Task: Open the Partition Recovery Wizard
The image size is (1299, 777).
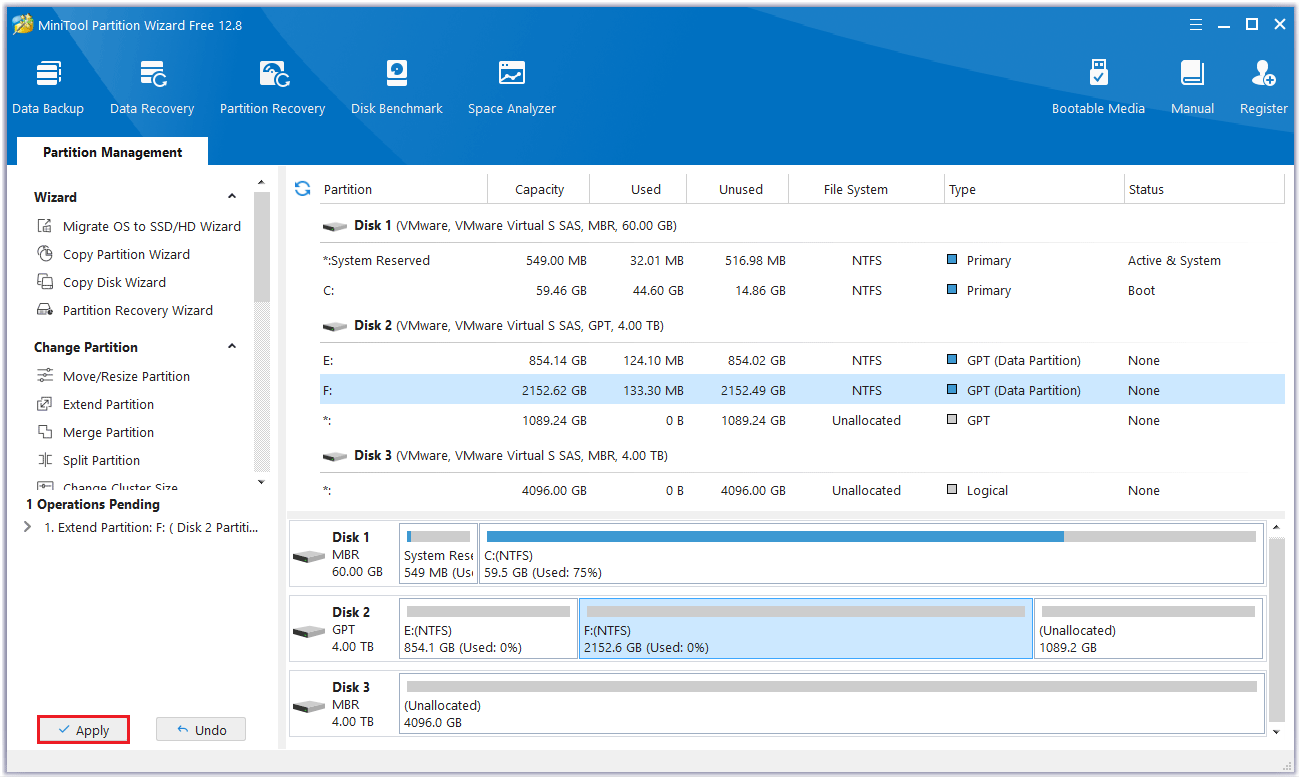Action: click(125, 310)
